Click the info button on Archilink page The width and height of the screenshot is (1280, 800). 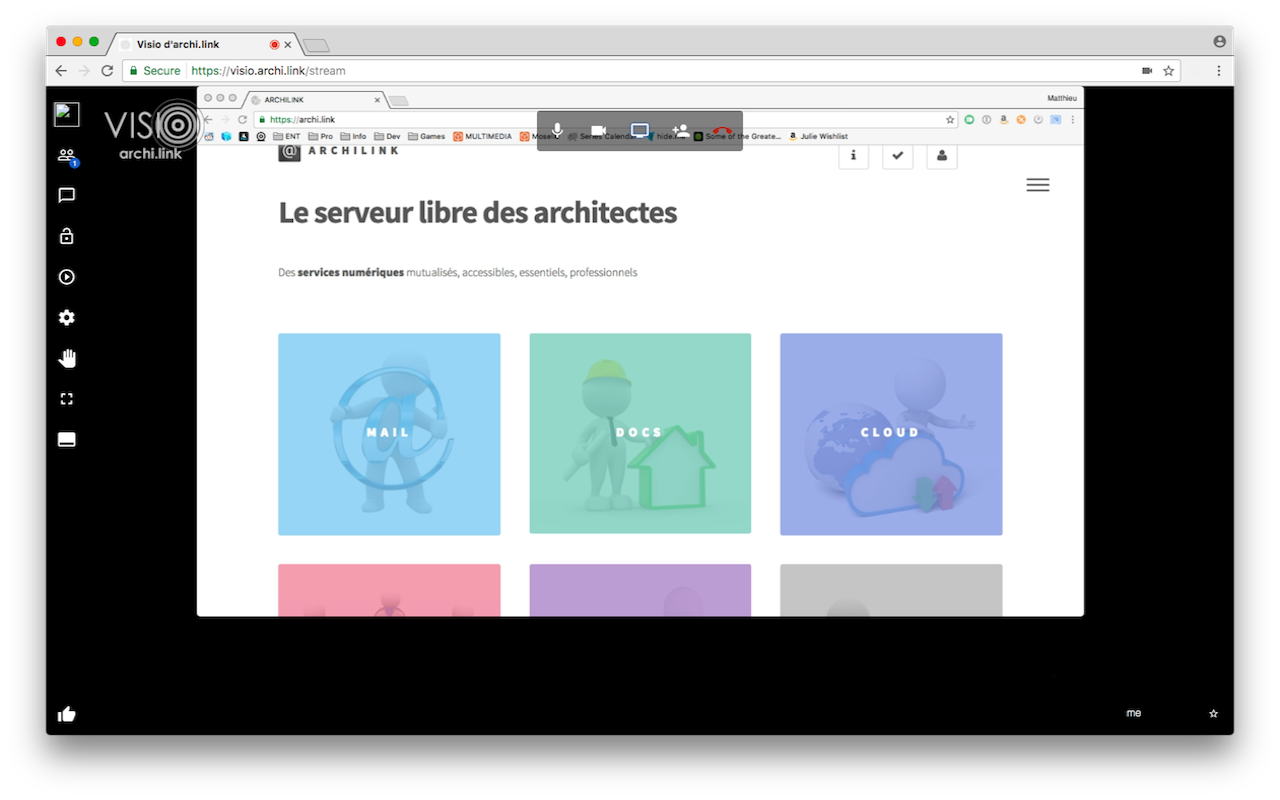pos(853,156)
